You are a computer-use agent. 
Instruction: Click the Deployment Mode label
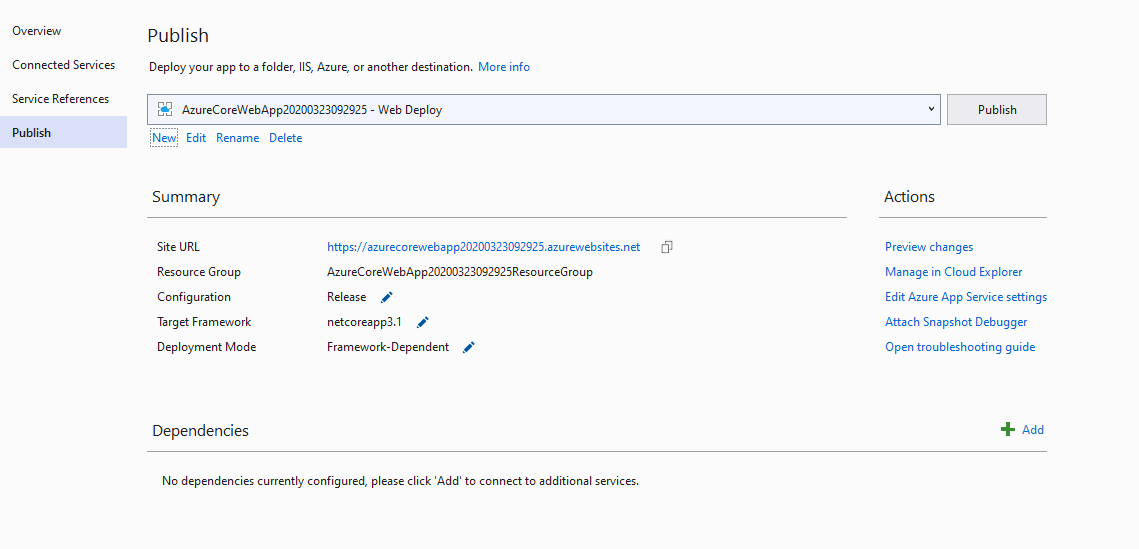(206, 347)
